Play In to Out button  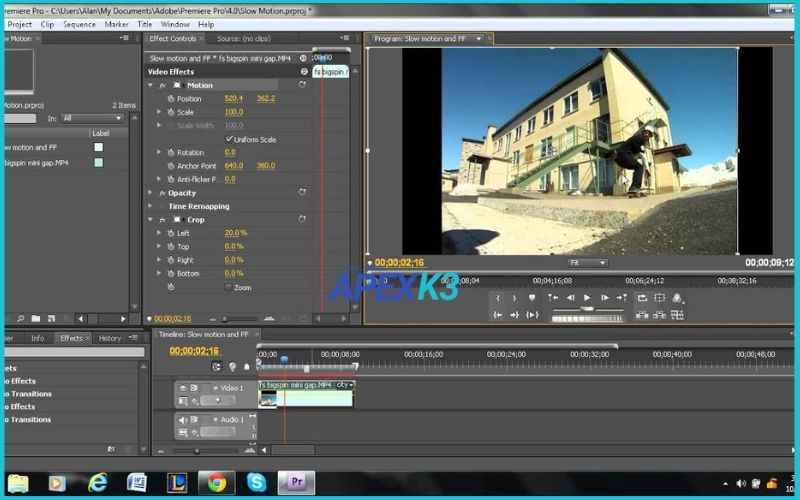pyautogui.click(x=532, y=315)
